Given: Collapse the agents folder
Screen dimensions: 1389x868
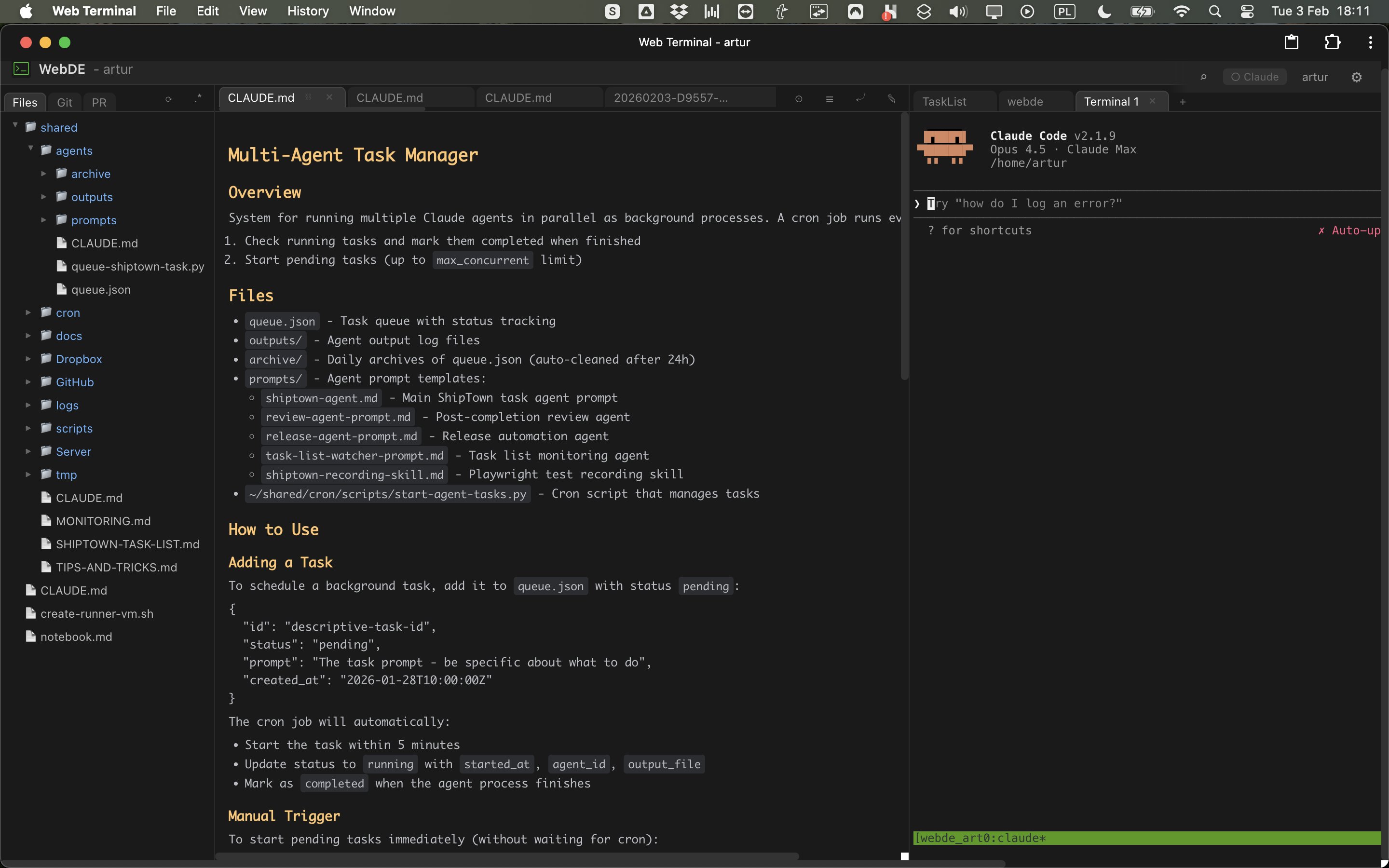Looking at the screenshot, I should (x=30, y=149).
